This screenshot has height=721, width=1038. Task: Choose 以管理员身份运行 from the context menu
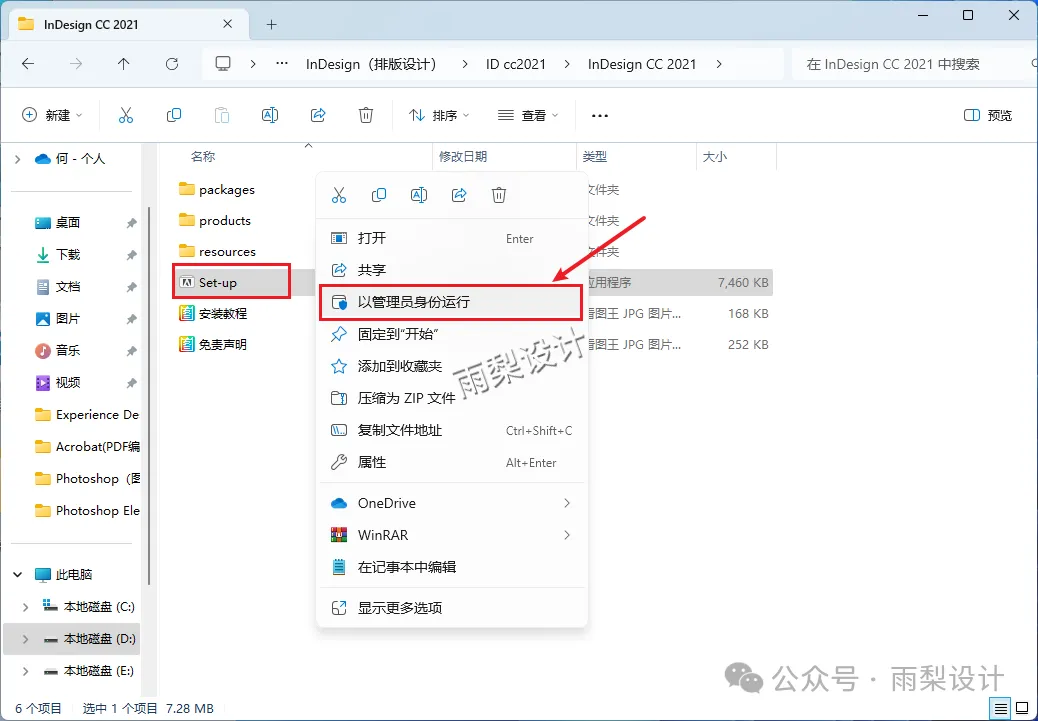[x=452, y=302]
